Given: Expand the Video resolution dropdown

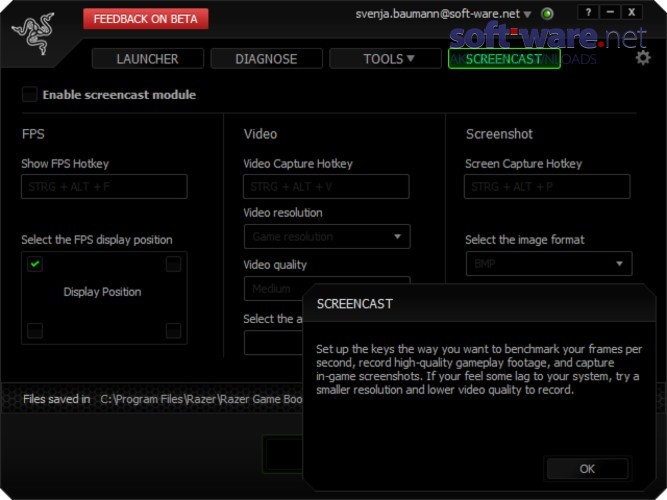Looking at the screenshot, I should tap(327, 237).
